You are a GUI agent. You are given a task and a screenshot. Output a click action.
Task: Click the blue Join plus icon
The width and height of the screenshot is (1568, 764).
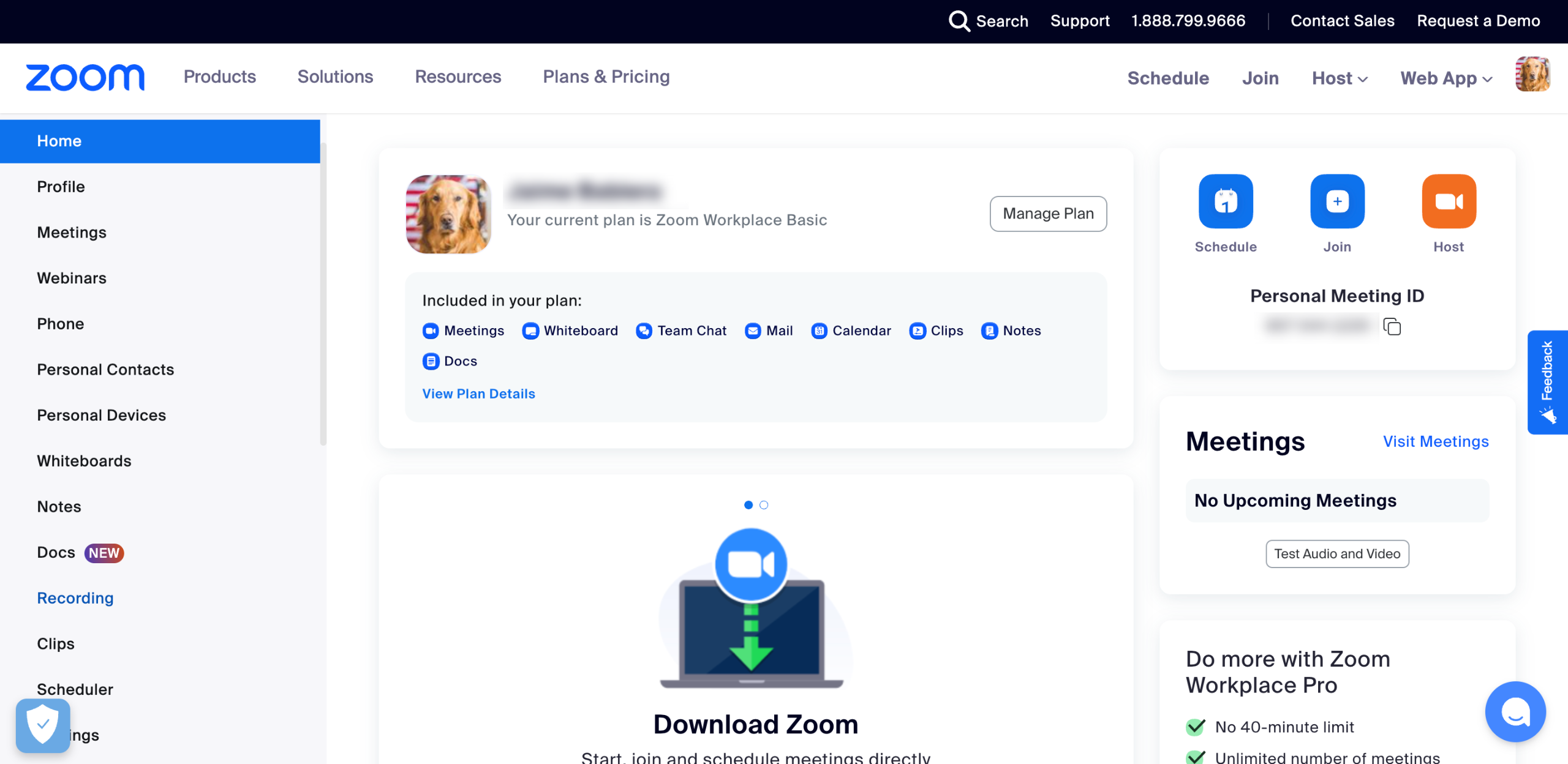pos(1336,201)
